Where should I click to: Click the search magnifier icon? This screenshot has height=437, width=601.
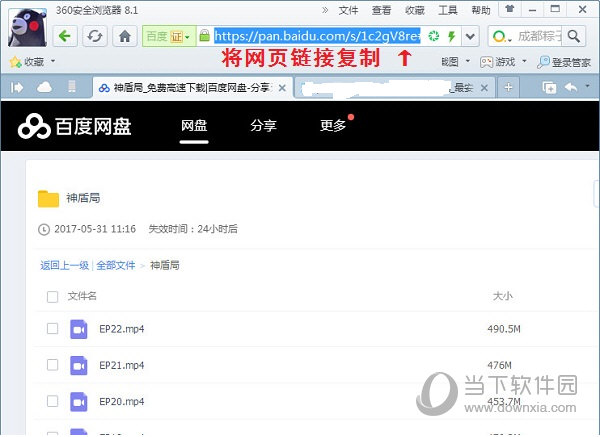point(574,36)
